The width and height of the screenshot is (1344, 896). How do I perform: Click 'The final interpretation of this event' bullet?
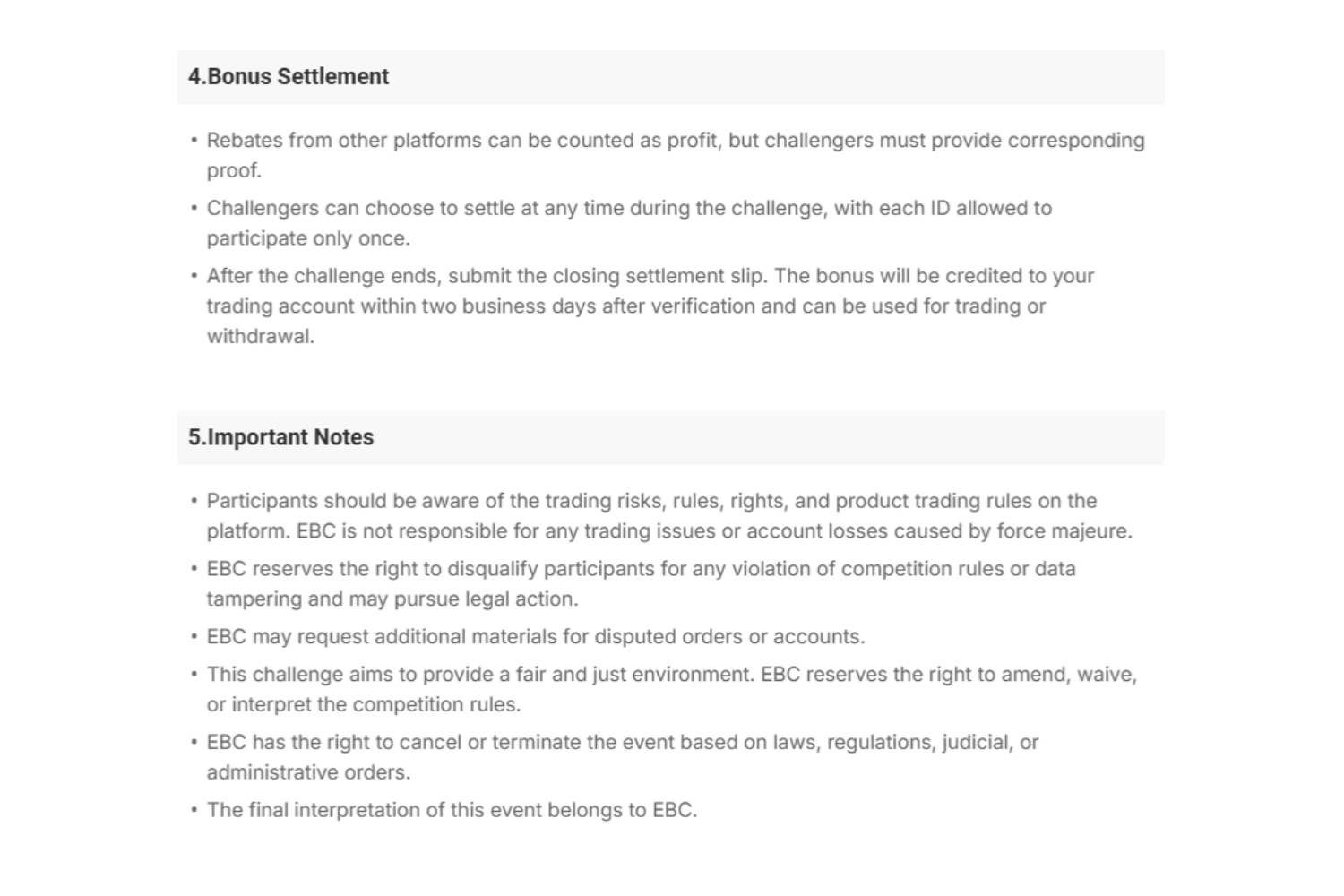point(451,810)
